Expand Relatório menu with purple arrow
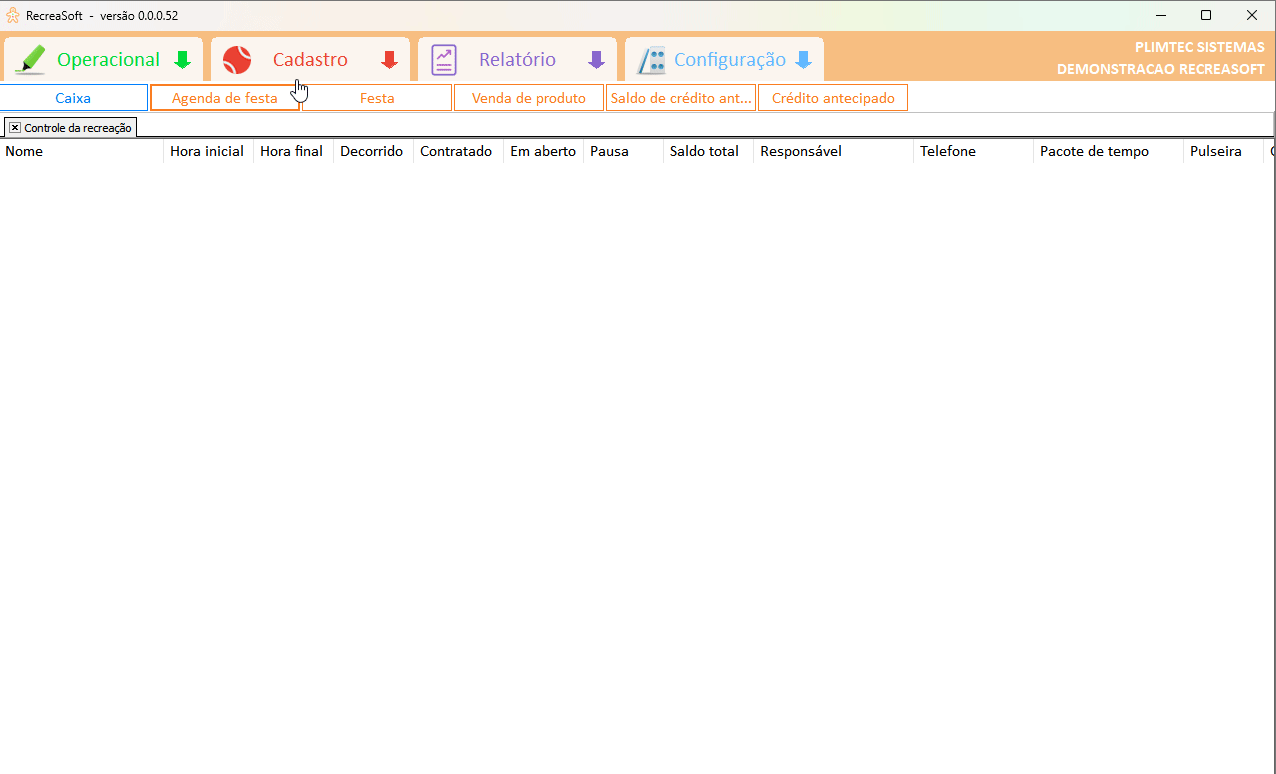 pyautogui.click(x=596, y=60)
